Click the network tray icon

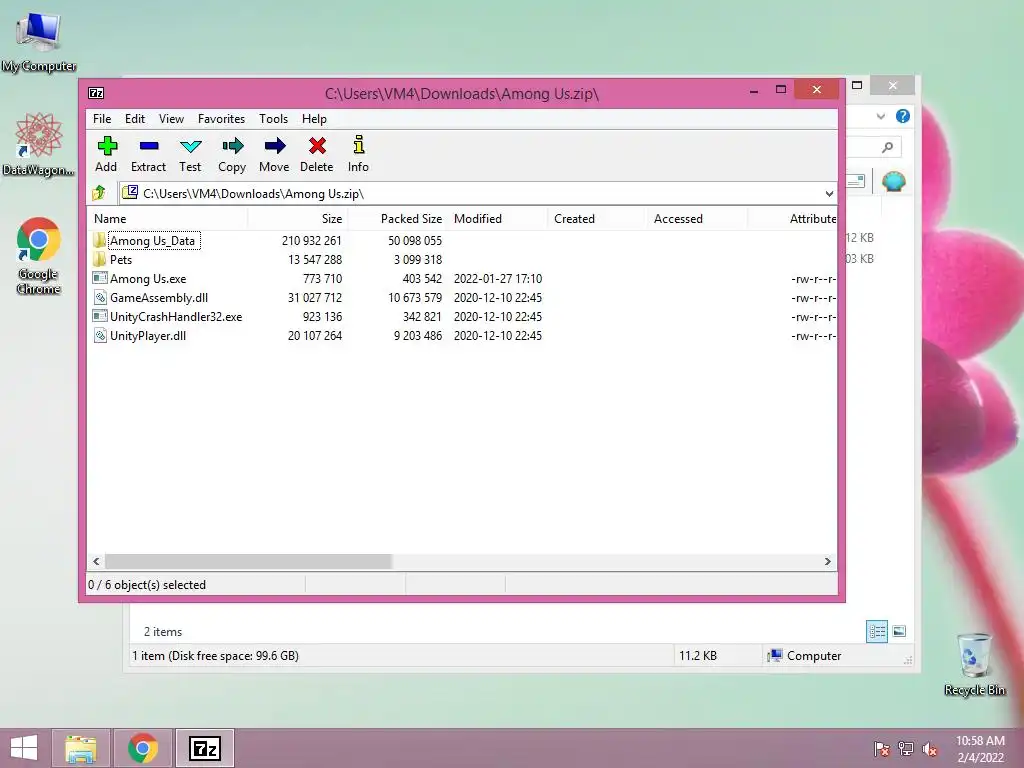(906, 749)
